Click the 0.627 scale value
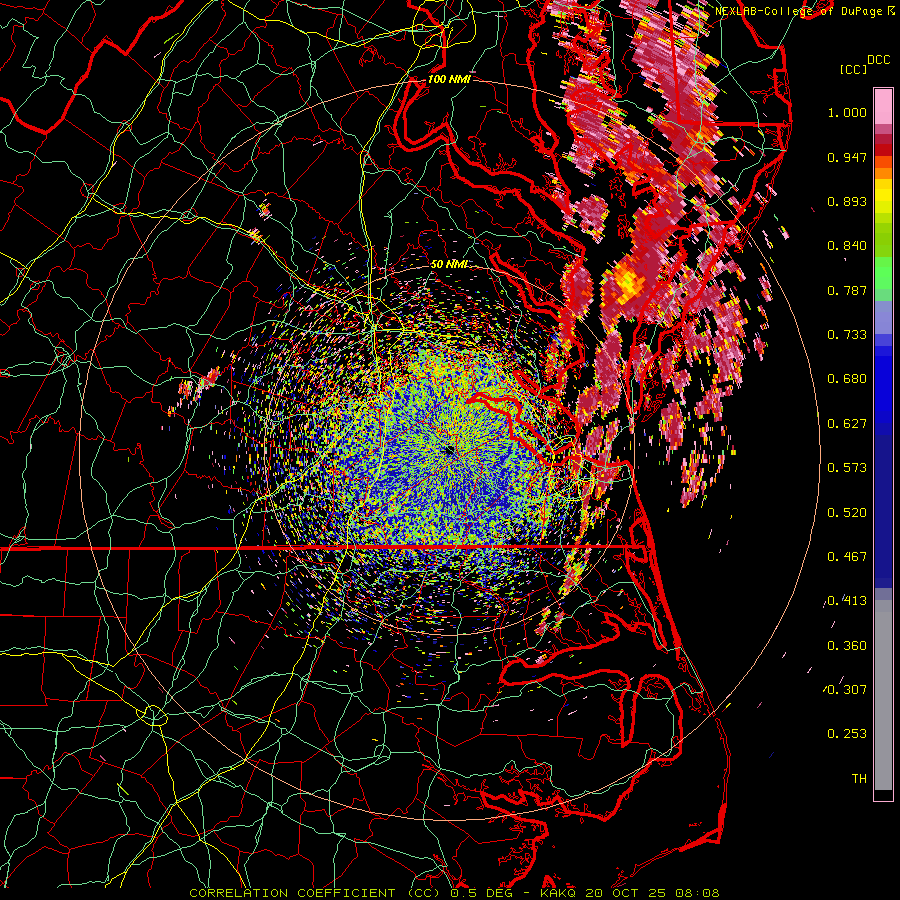900x900 pixels. [x=847, y=424]
